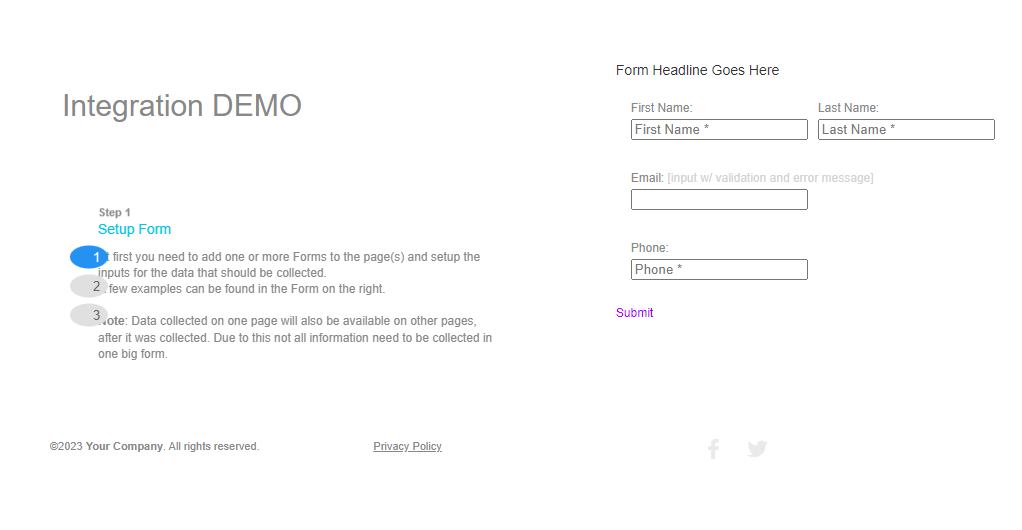Viewport: 1022px width, 530px height.
Task: Open the Twitter bird icon in footer
Action: pyautogui.click(x=757, y=449)
